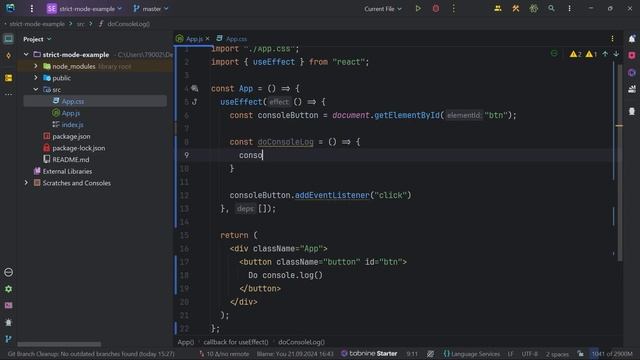
Task: Open editor tabs options menu
Action: [612, 39]
